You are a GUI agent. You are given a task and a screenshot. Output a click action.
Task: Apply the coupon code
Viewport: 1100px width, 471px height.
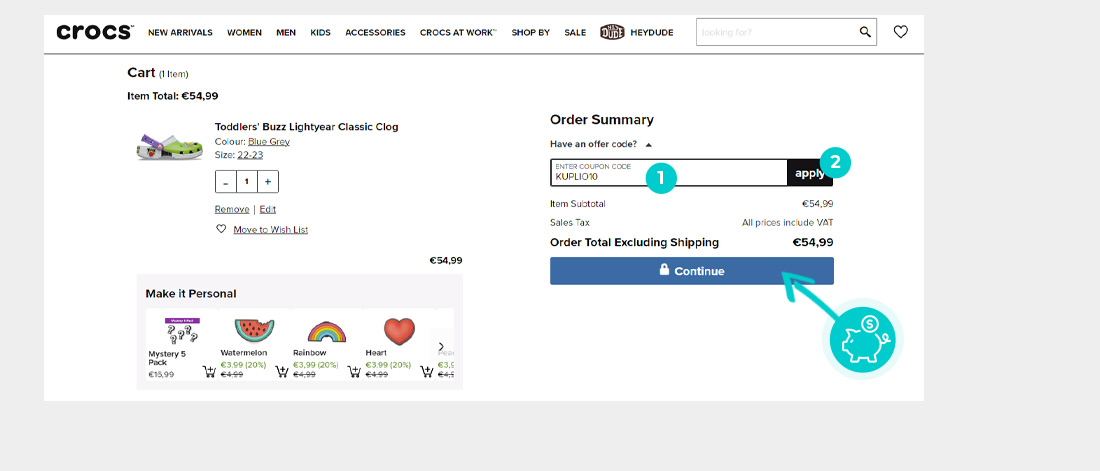pos(810,173)
